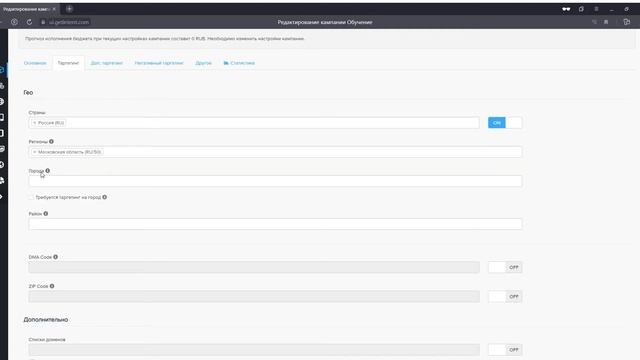Remove the Московская область region tag

34,152
